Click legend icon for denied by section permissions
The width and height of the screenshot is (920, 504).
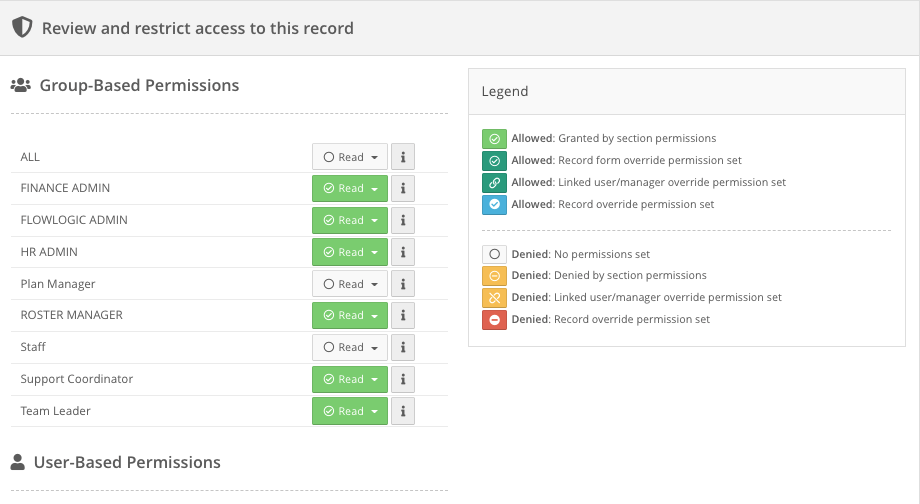tap(495, 276)
